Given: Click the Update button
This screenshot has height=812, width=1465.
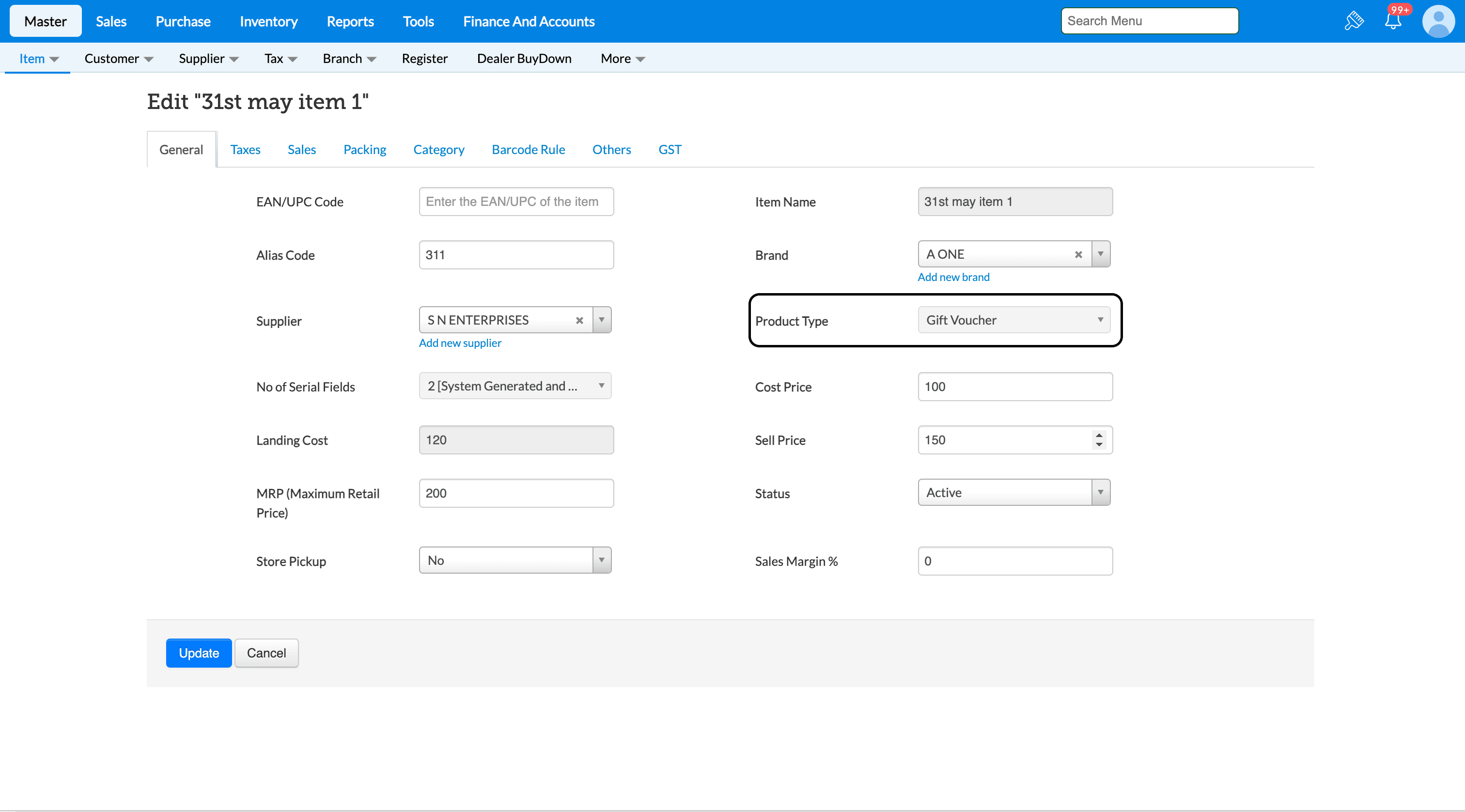Looking at the screenshot, I should pyautogui.click(x=199, y=653).
